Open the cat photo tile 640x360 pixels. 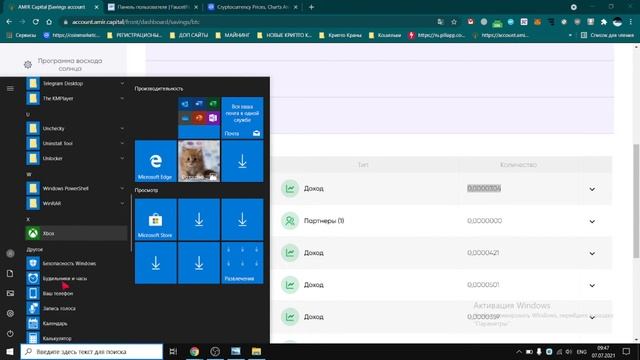coord(199,161)
